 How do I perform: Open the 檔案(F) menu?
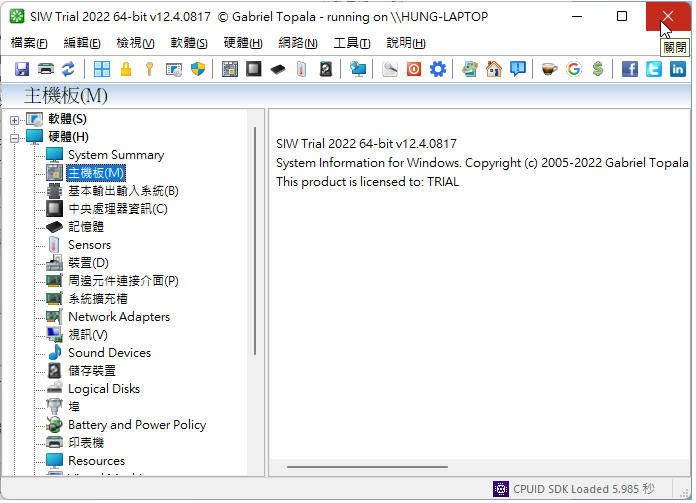tap(29, 43)
